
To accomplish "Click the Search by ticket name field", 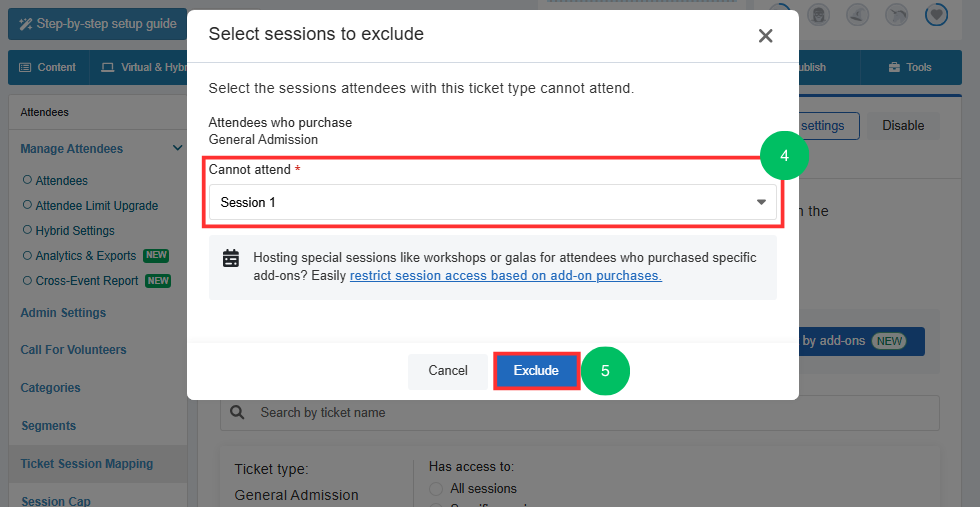I will click(579, 413).
